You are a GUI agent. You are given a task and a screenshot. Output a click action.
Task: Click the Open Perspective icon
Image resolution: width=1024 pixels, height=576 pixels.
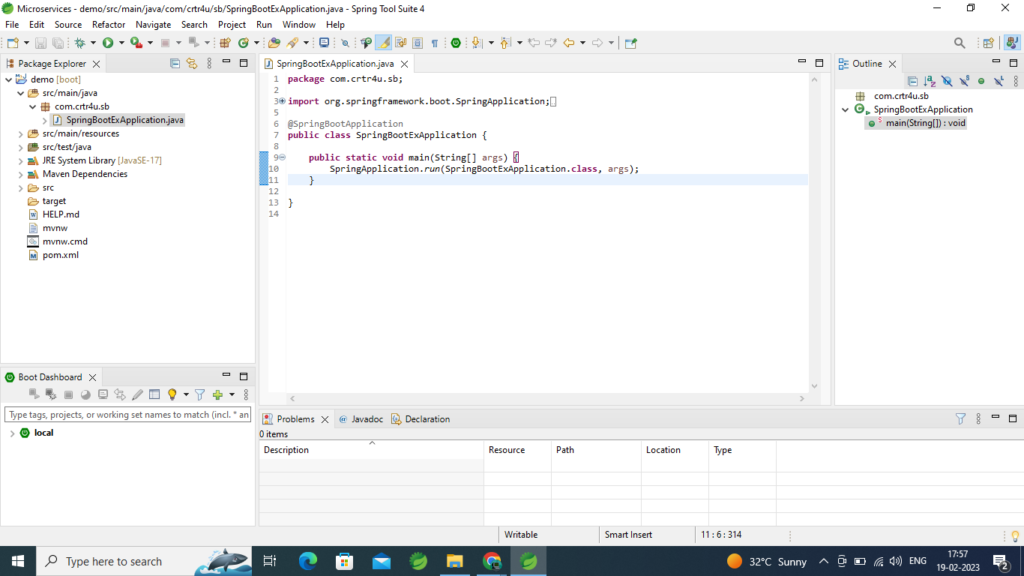pos(988,43)
